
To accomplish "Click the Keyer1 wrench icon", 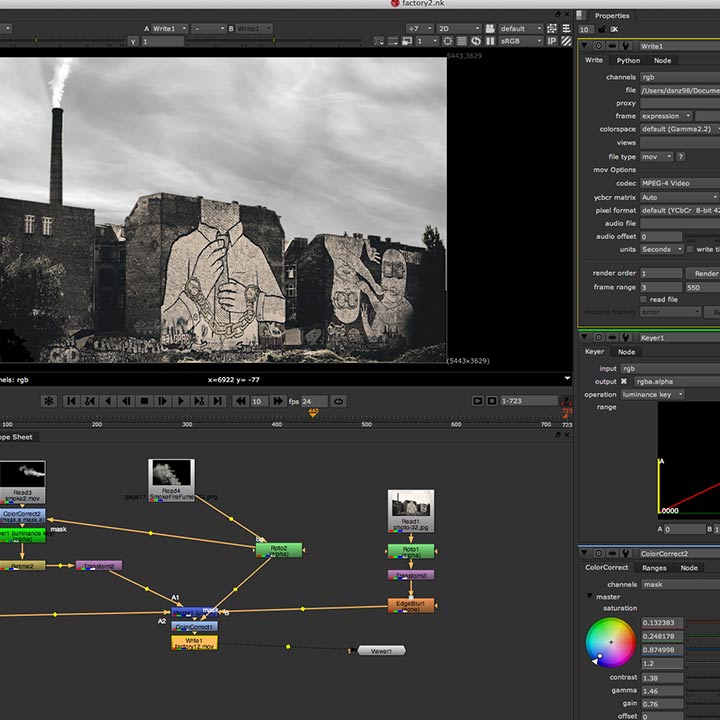I will point(626,338).
